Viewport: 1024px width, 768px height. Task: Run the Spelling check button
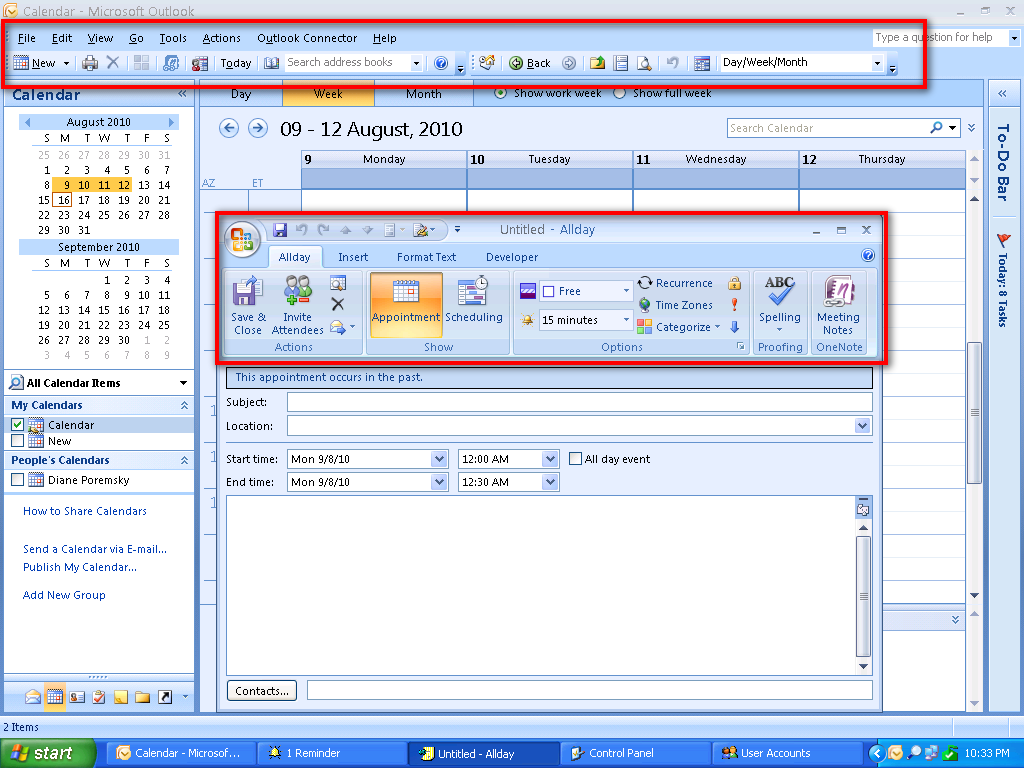pyautogui.click(x=780, y=303)
